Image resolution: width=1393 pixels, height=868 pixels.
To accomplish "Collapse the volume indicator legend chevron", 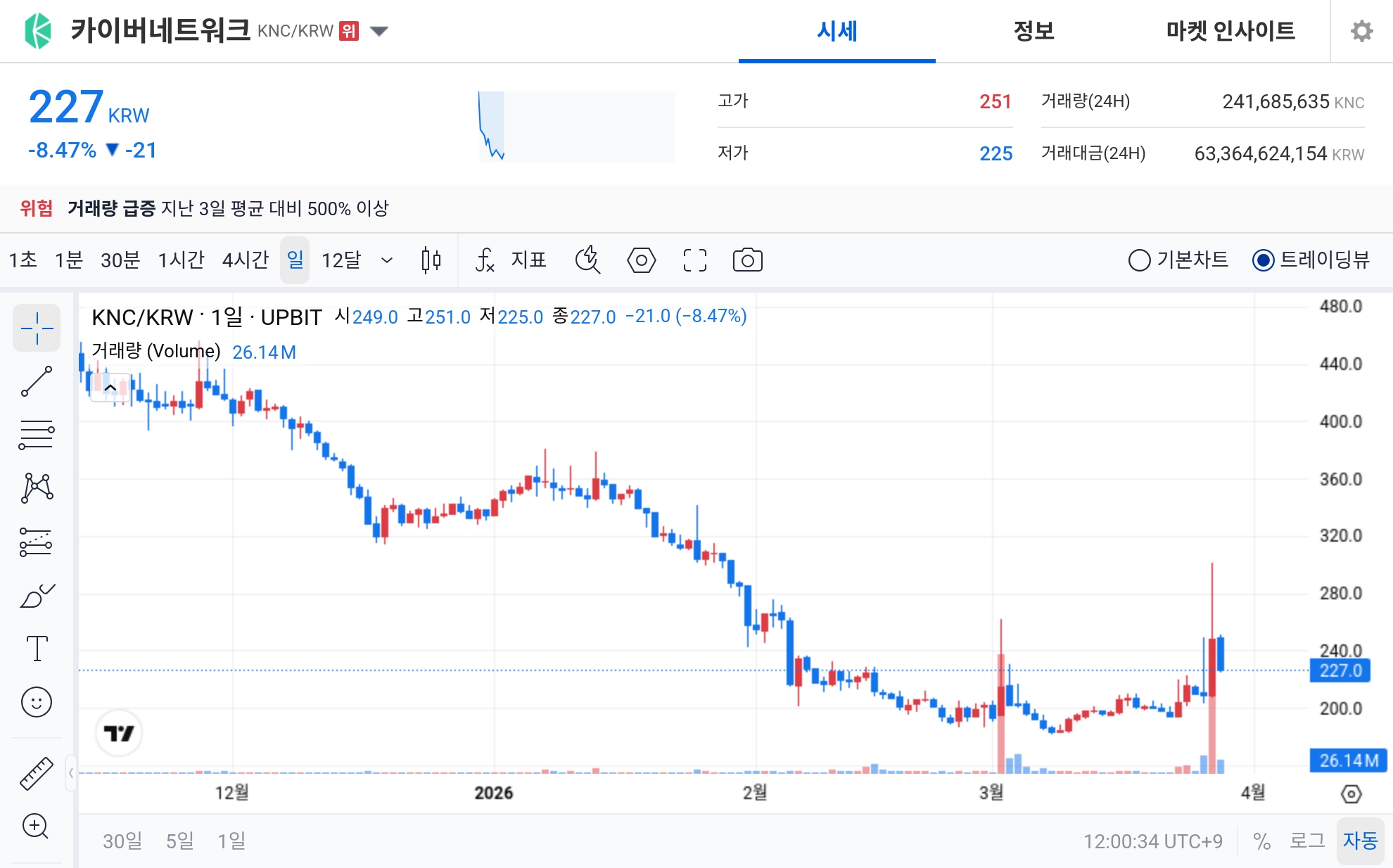I will click(109, 387).
